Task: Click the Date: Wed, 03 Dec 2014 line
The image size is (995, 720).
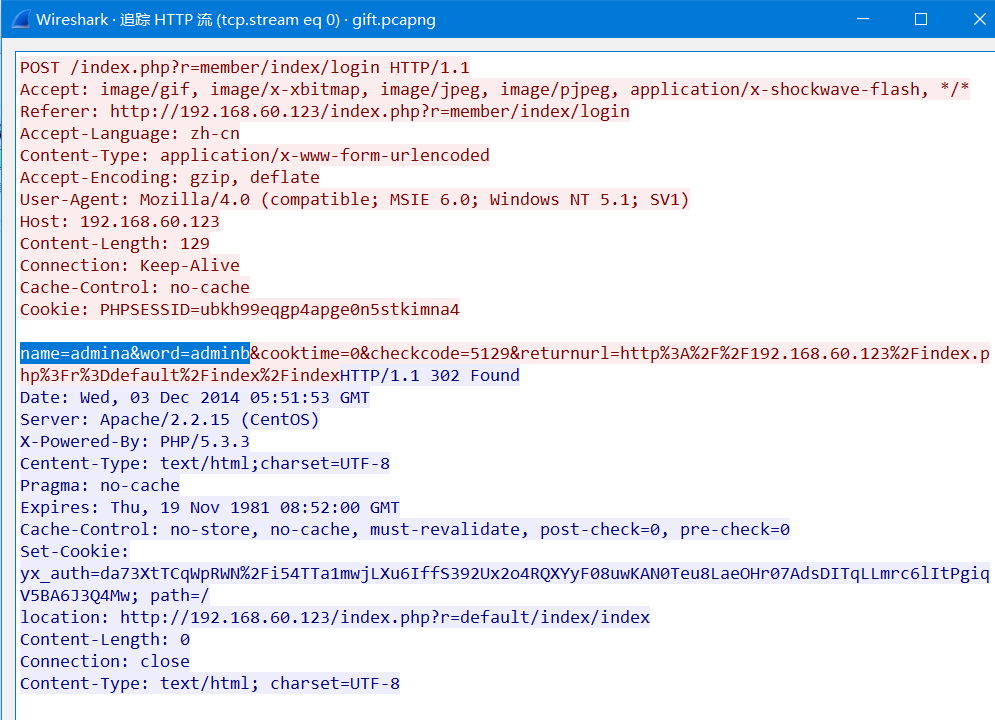Action: pos(195,398)
